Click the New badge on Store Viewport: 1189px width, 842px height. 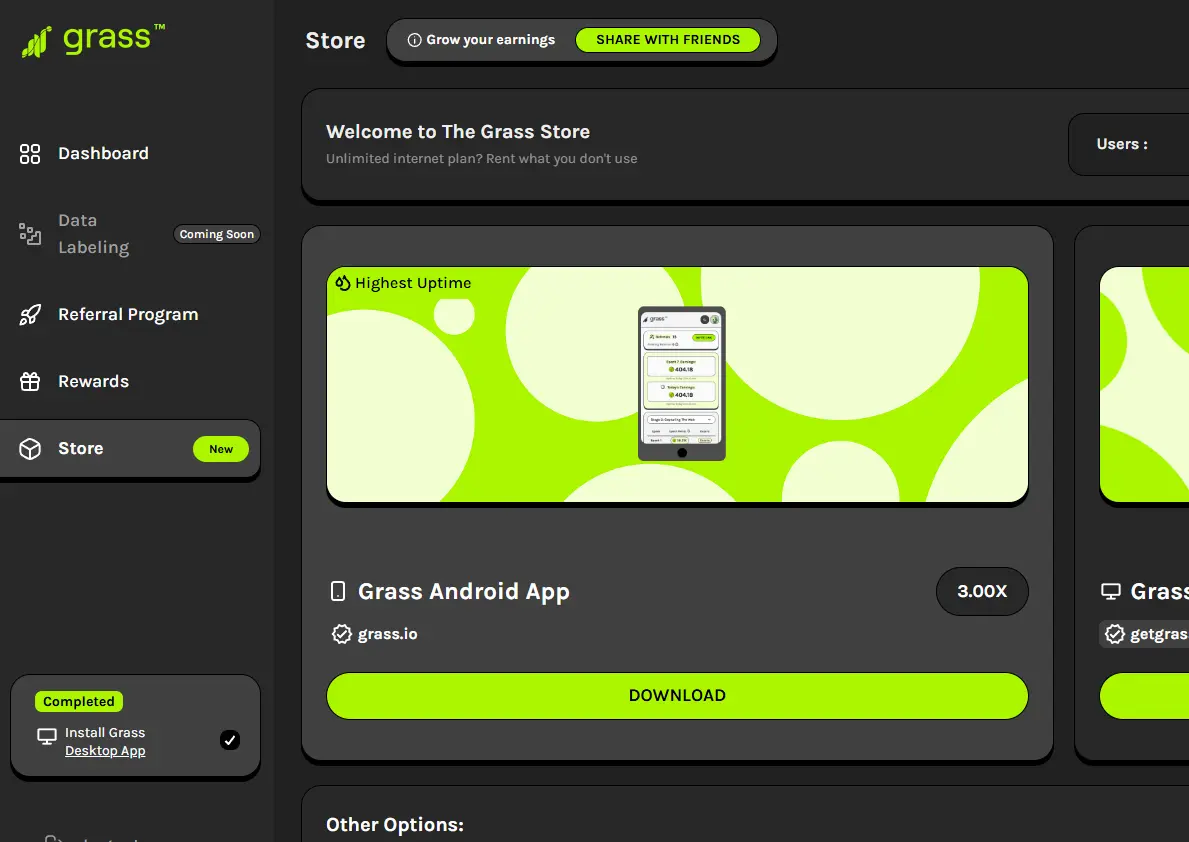pos(221,449)
